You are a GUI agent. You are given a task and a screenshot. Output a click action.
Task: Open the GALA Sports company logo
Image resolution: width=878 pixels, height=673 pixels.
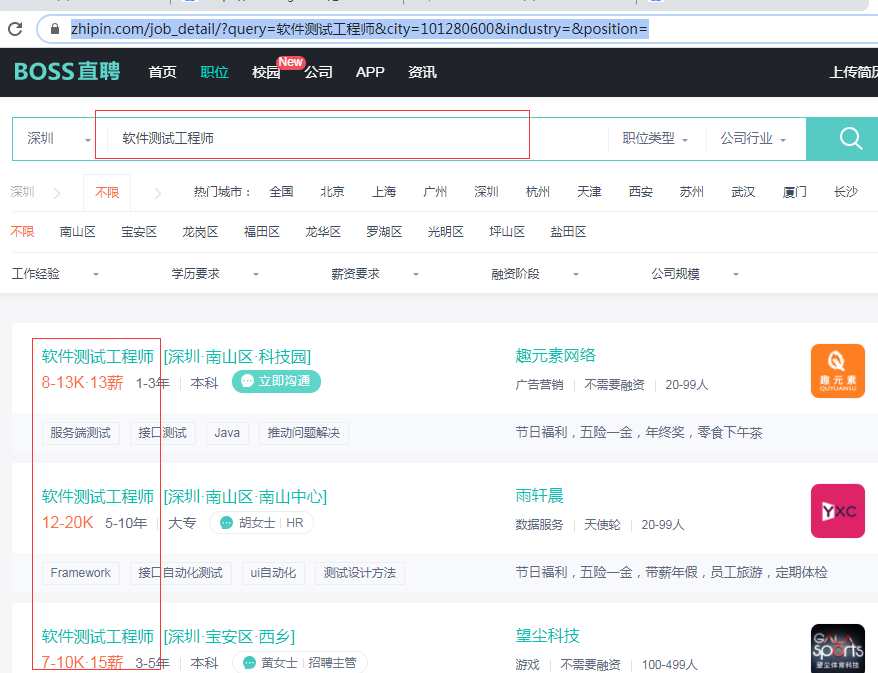838,648
